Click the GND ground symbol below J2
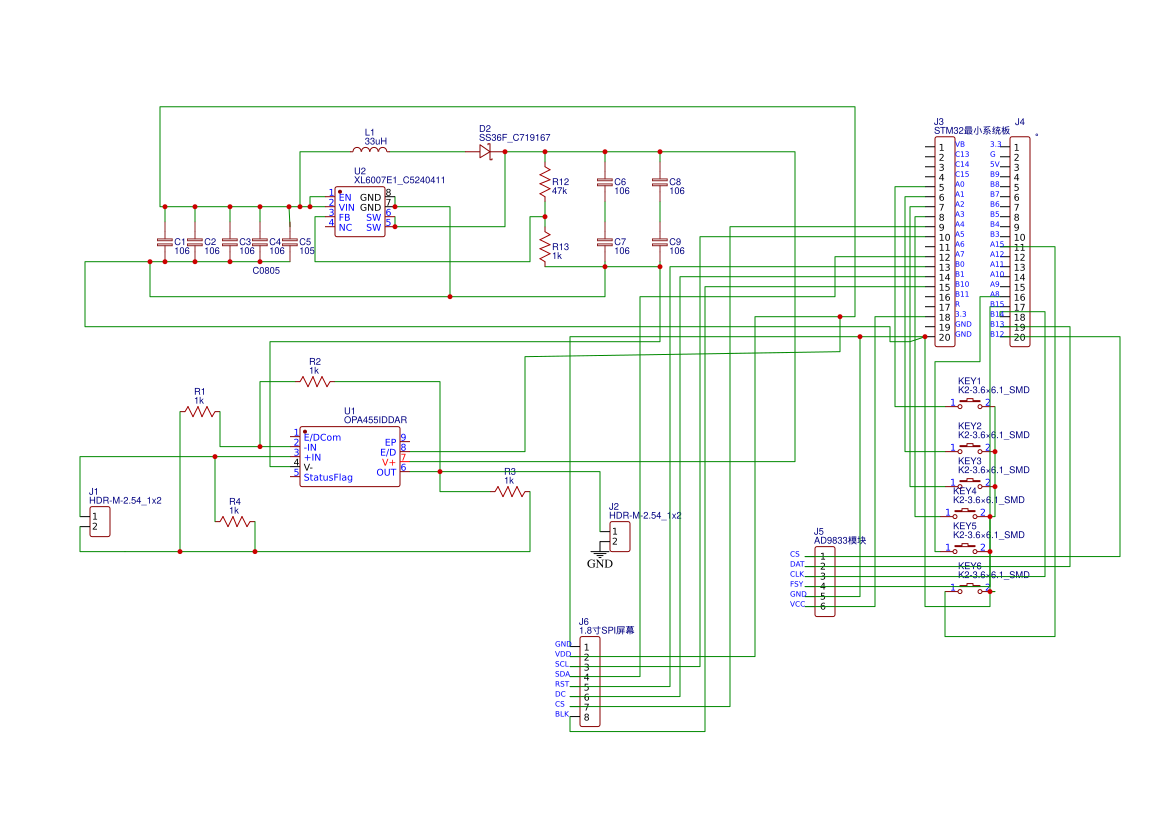This screenshot has height=827, width=1169. (x=600, y=553)
